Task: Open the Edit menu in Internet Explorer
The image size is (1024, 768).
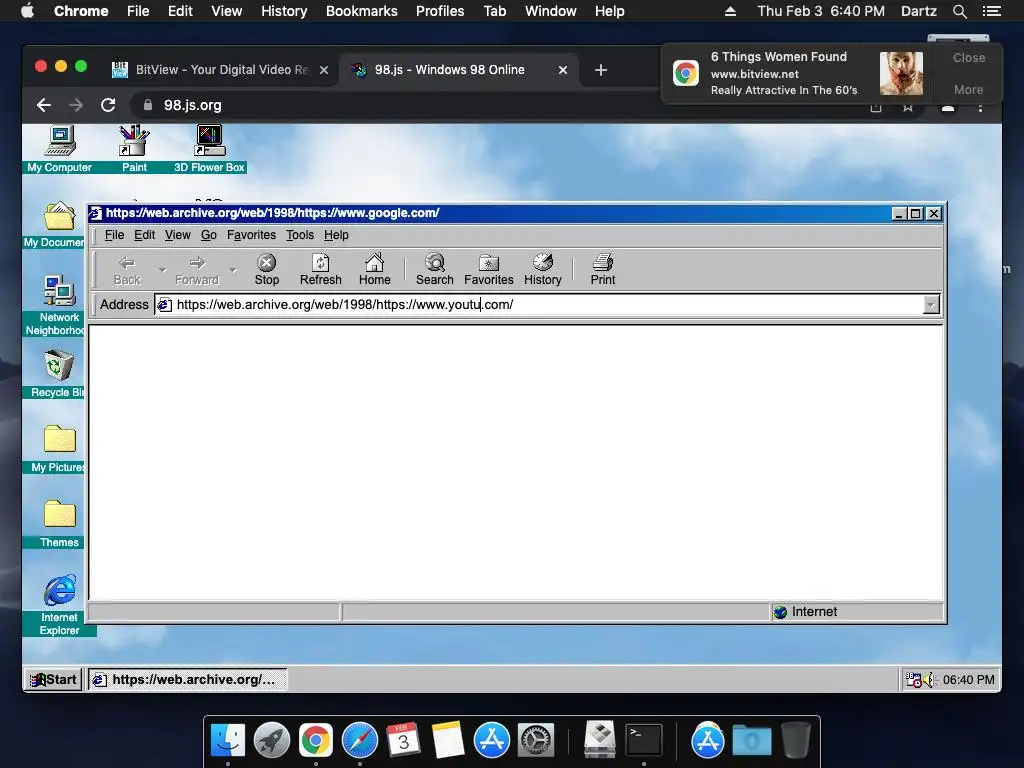Action: click(144, 235)
